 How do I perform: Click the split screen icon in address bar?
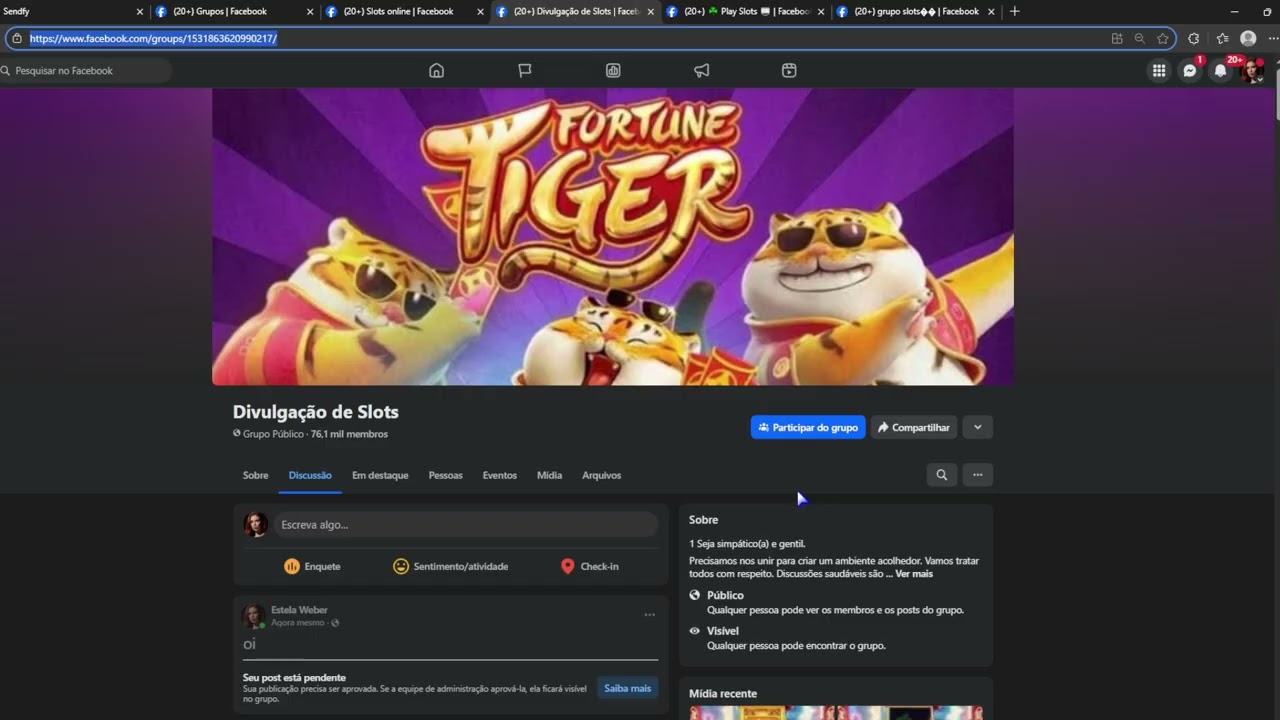[1117, 38]
